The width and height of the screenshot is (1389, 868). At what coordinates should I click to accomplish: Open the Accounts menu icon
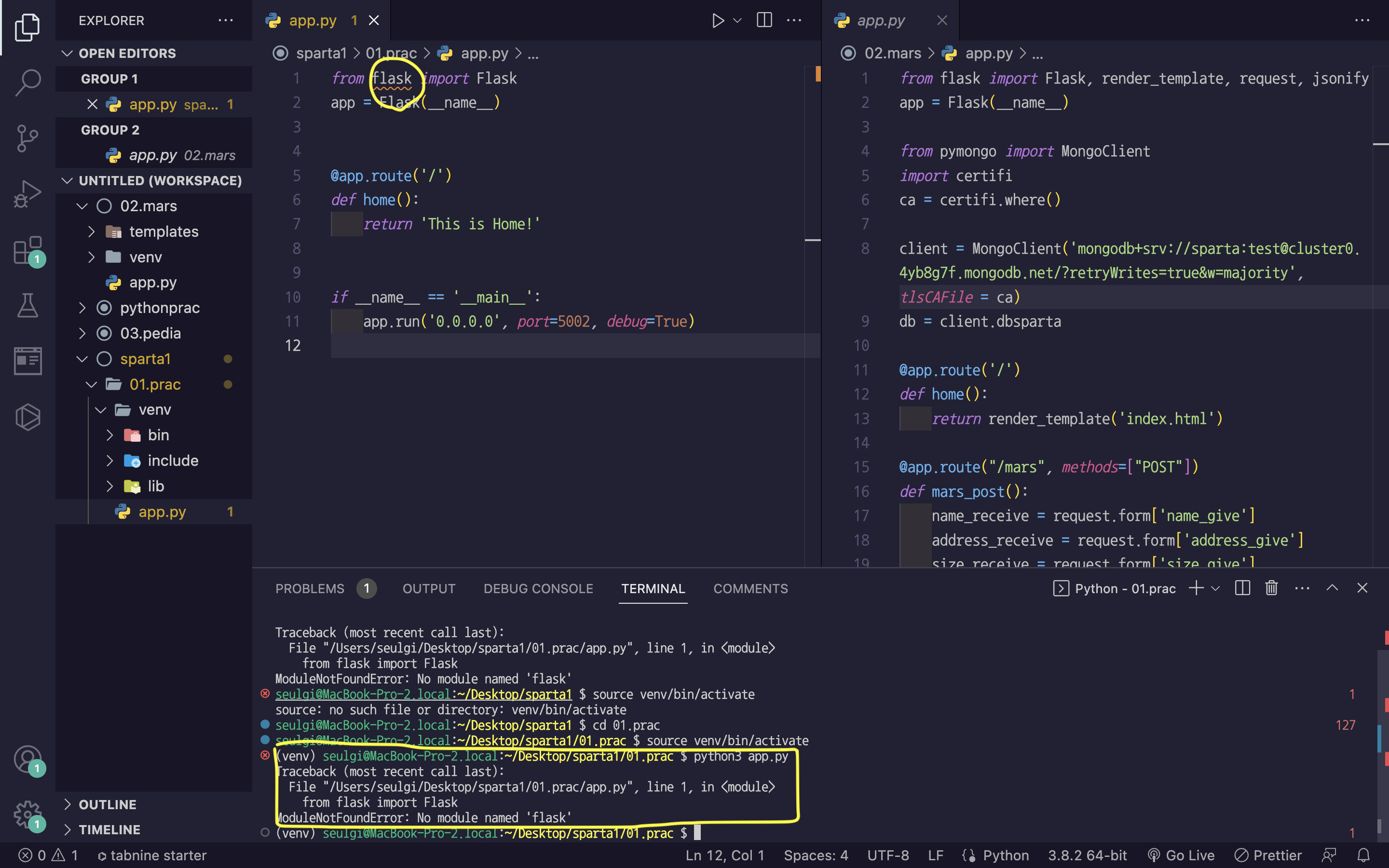(x=27, y=759)
